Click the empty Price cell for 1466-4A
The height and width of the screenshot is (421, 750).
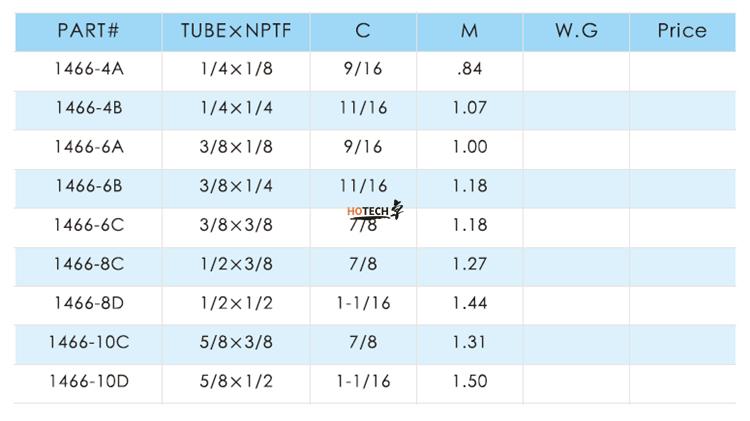point(682,69)
